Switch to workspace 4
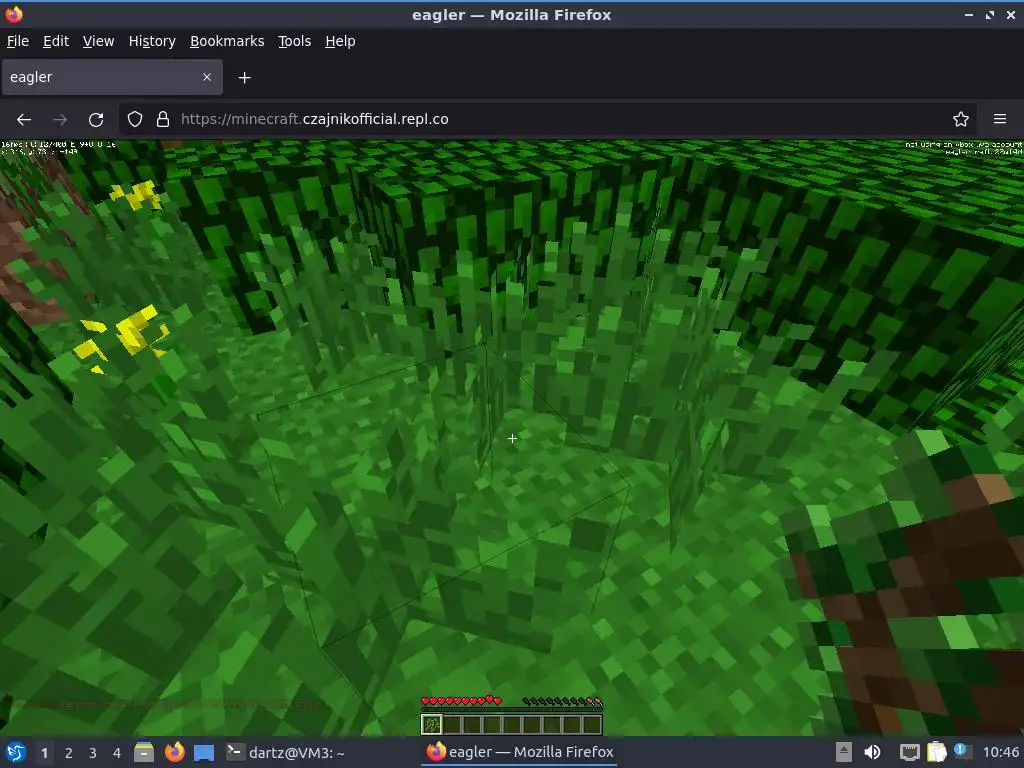Screen dimensions: 1024x768 (x=117, y=753)
